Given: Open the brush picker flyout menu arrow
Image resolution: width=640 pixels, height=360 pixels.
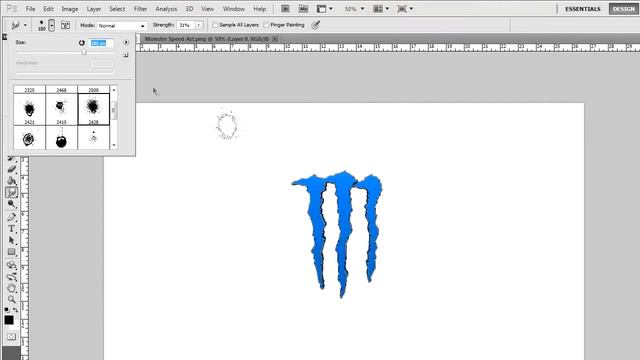Looking at the screenshot, I should [126, 42].
